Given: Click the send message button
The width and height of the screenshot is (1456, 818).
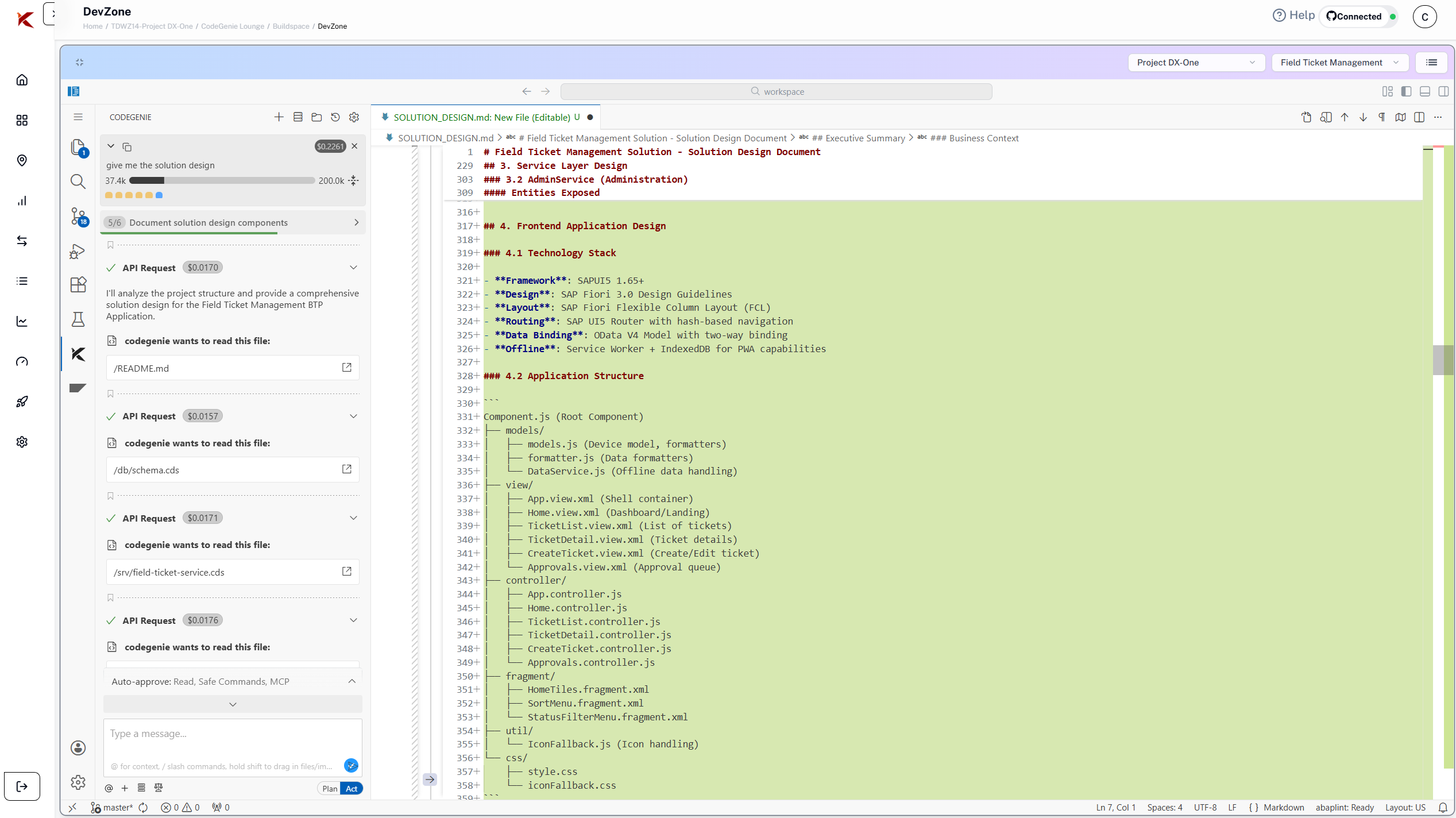Looking at the screenshot, I should 351,765.
